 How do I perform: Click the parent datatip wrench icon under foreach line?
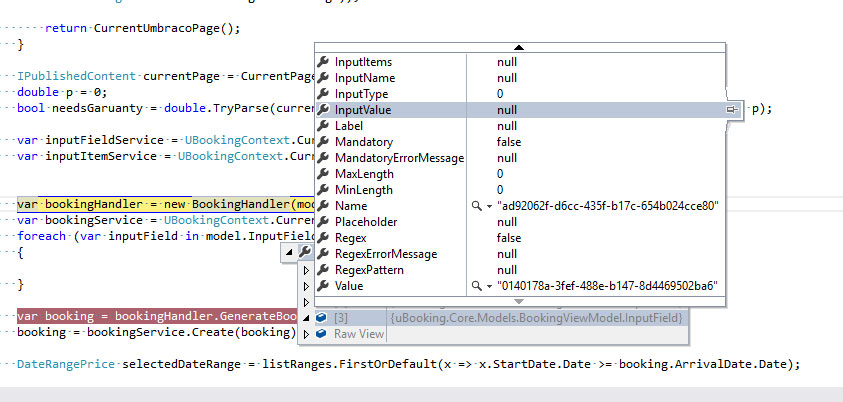[x=305, y=252]
